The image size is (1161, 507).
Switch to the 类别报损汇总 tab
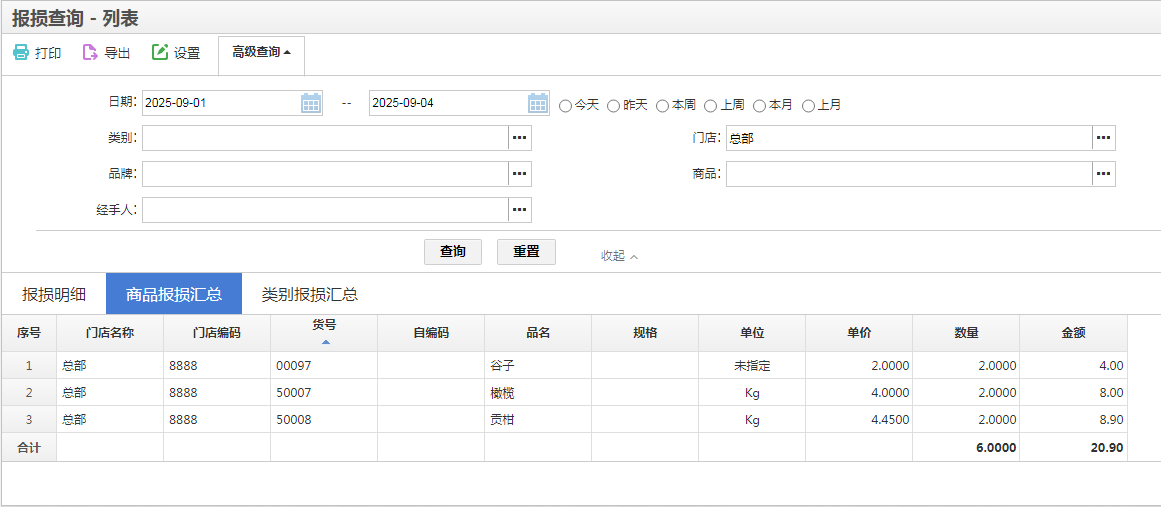[x=310, y=294]
